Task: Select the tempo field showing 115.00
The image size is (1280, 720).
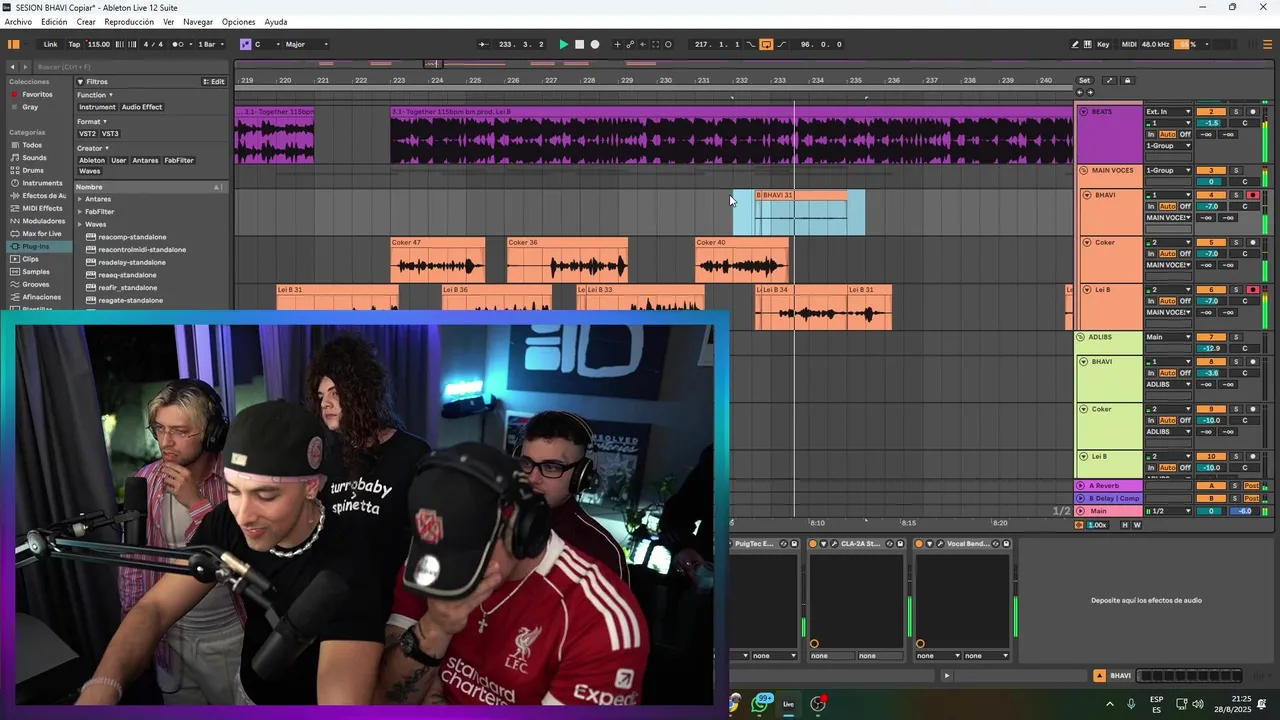Action: click(99, 44)
